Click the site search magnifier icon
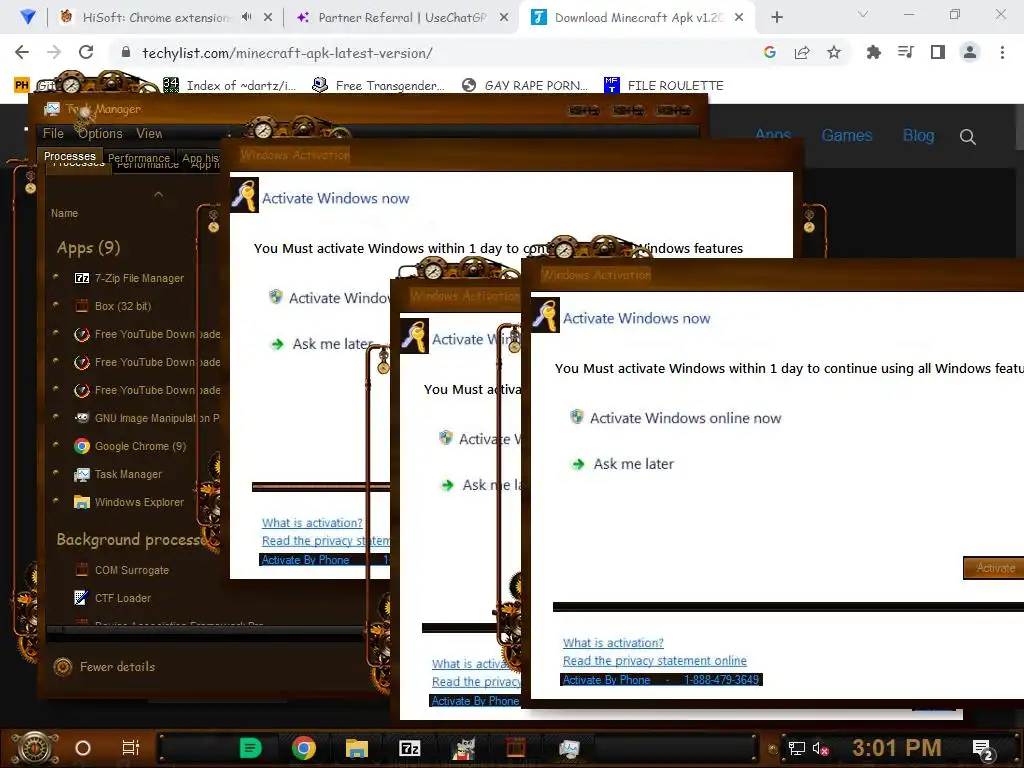This screenshot has width=1024, height=768. coord(968,136)
